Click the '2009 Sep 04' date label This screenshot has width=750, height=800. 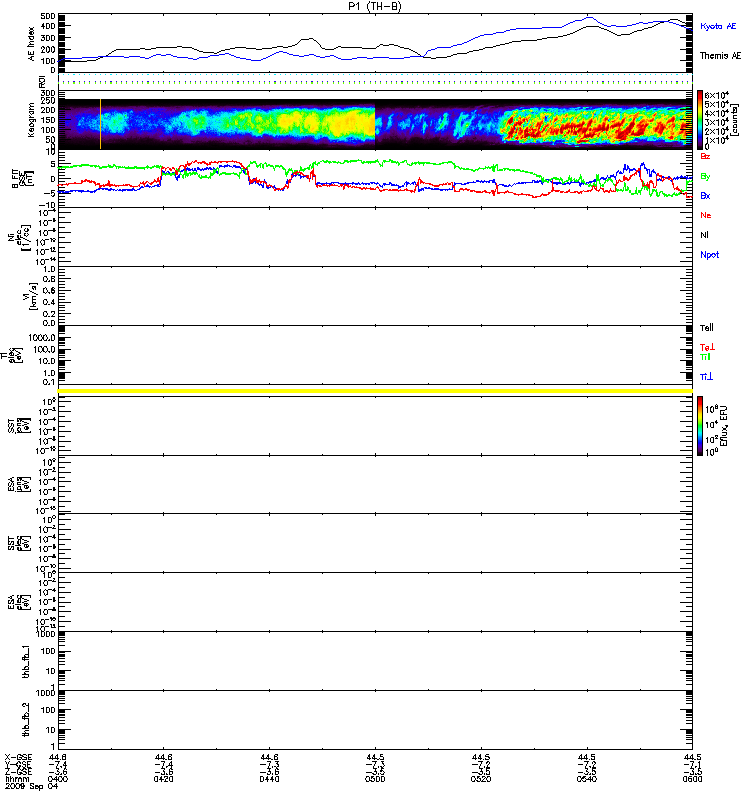point(32,786)
